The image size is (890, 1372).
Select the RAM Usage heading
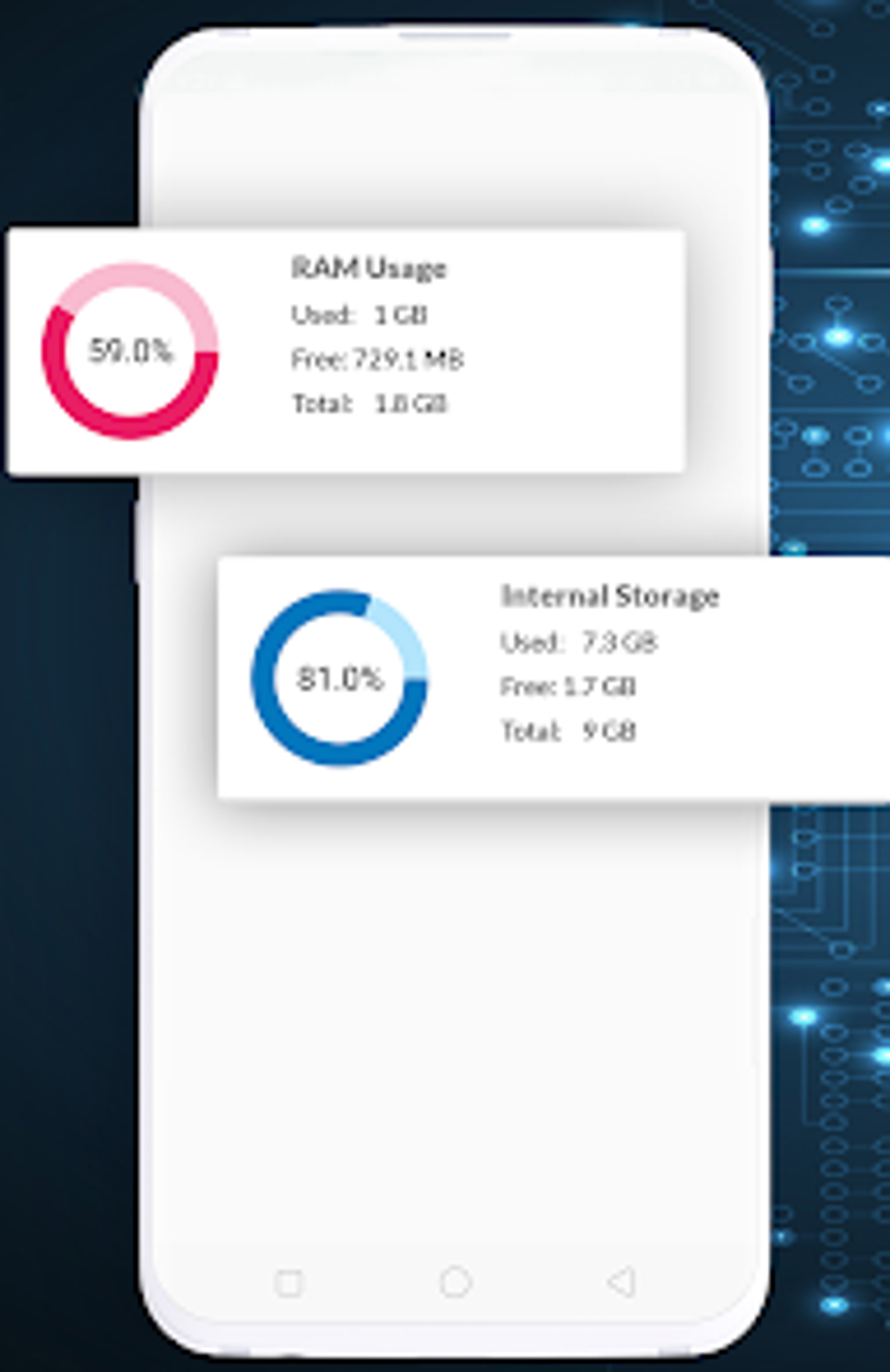[368, 268]
